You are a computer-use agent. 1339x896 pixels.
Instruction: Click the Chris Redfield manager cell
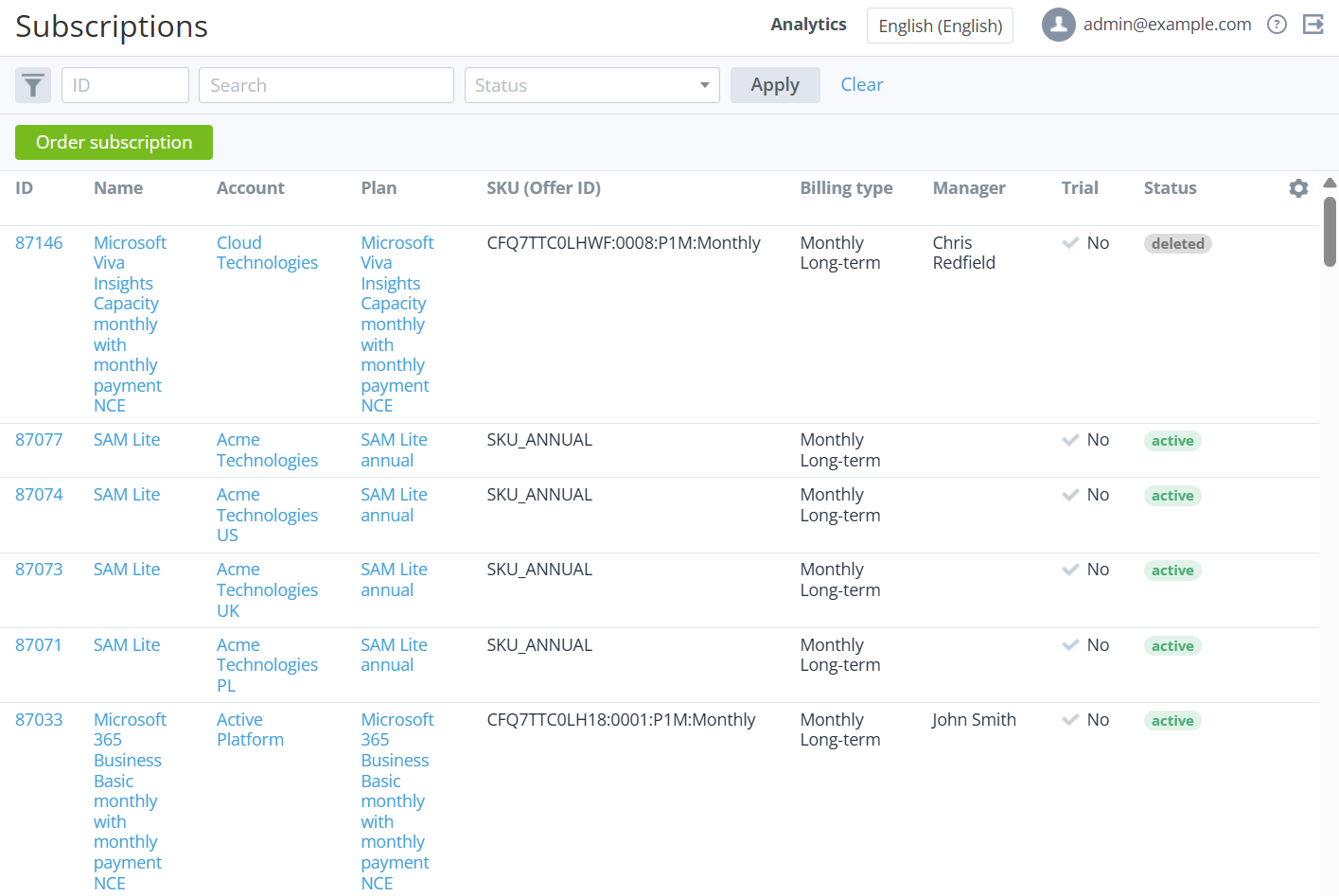pyautogui.click(x=963, y=253)
